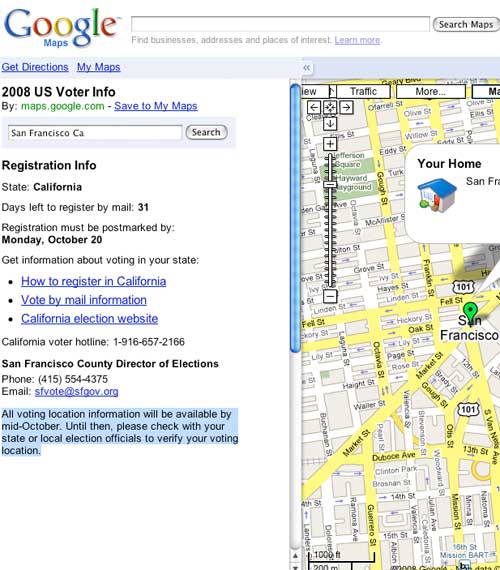500x570 pixels.
Task: Click the voter info Search button
Action: (x=206, y=132)
